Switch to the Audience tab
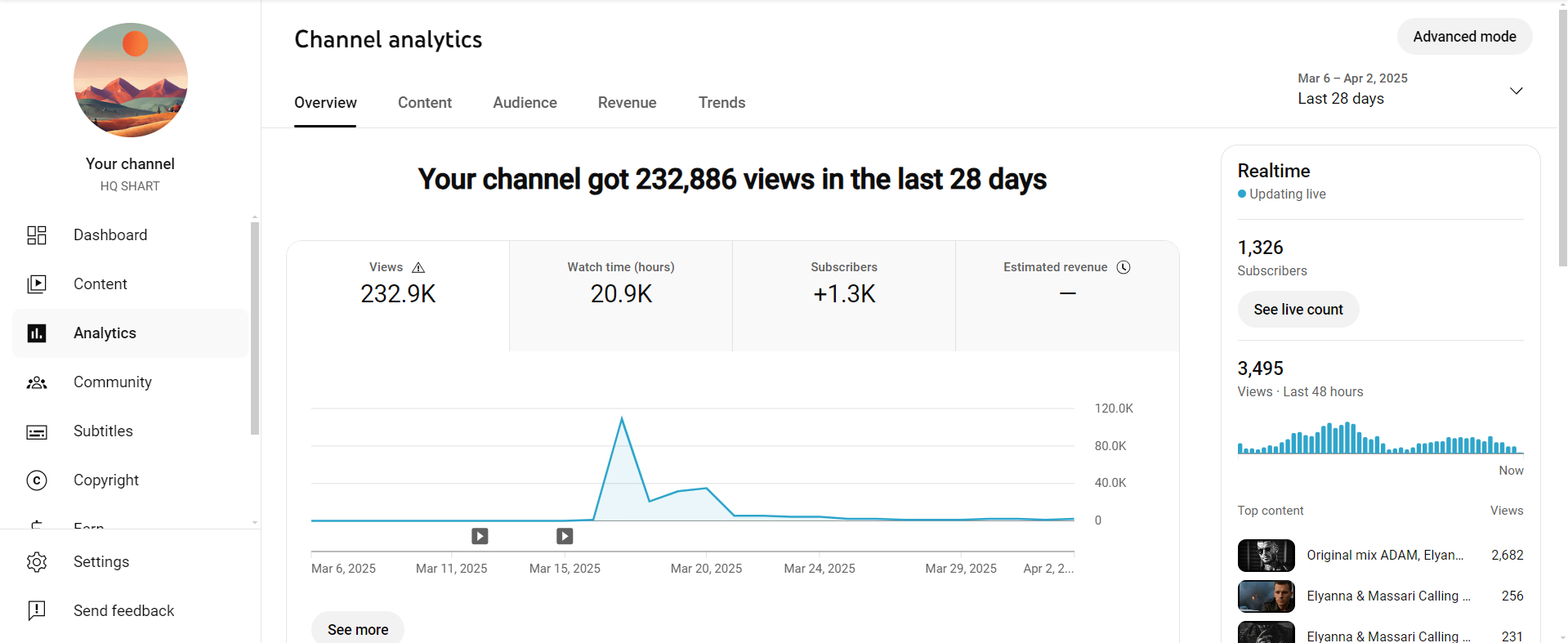 tap(525, 103)
